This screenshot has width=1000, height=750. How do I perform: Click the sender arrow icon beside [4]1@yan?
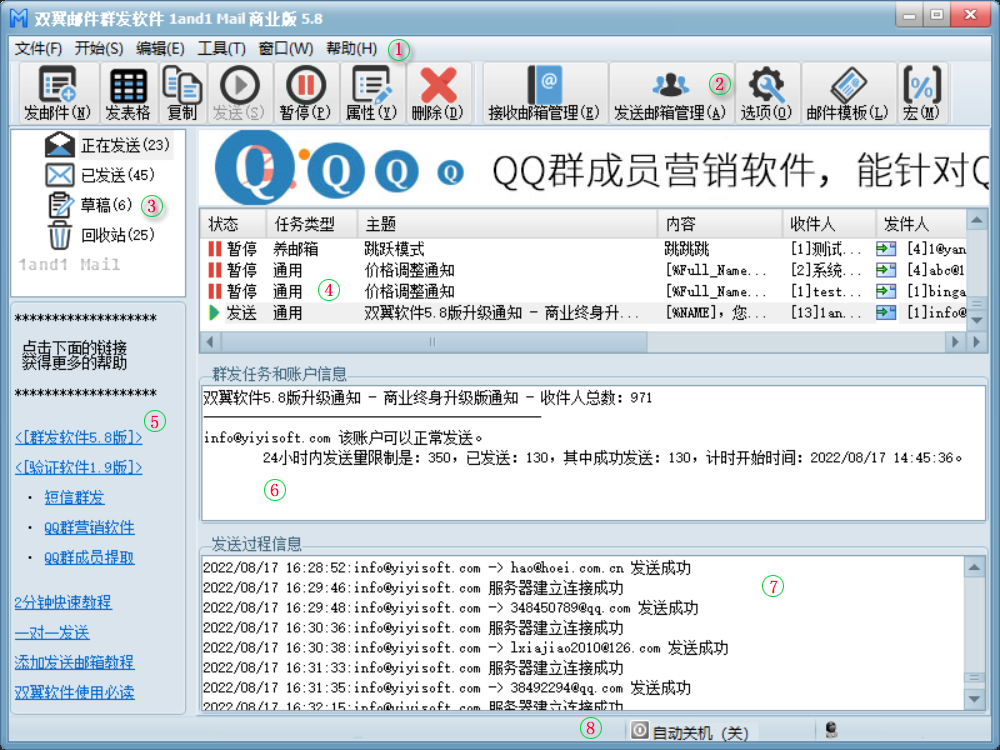tap(886, 249)
